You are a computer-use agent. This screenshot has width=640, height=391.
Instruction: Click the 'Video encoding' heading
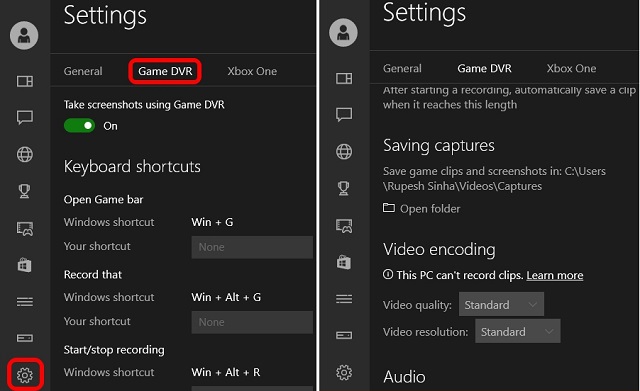439,249
